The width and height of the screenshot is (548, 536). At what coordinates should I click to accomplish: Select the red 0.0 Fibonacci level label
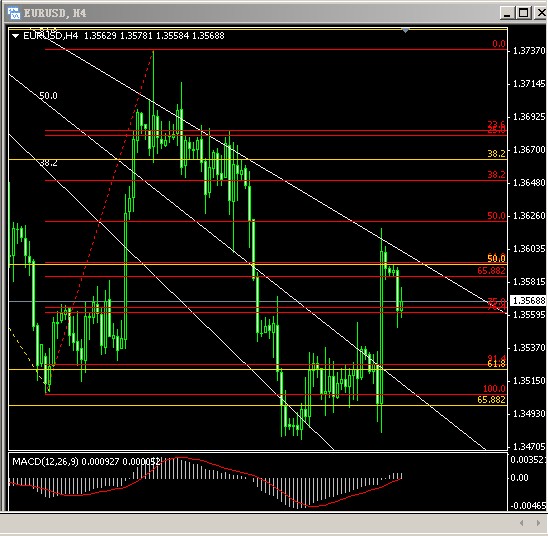499,44
